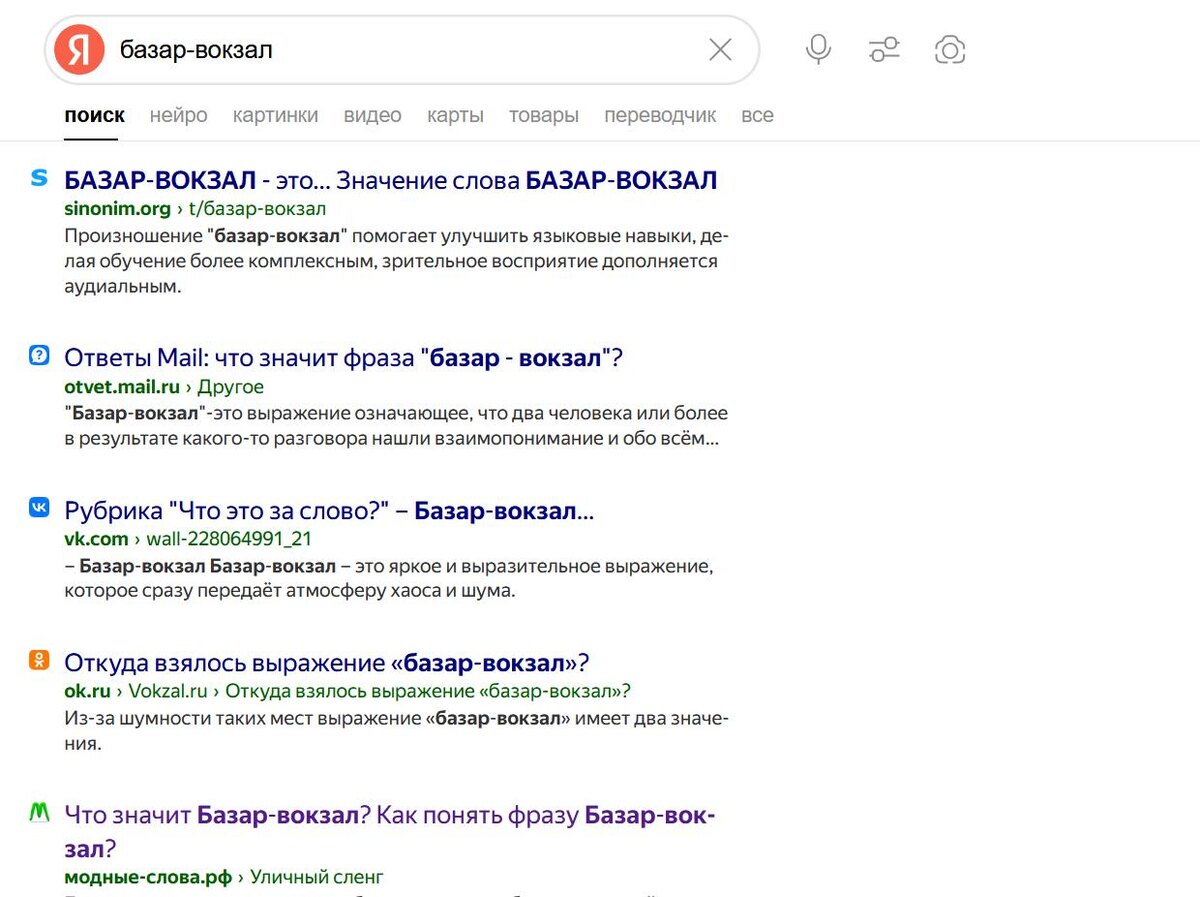Viewport: 1200px width, 897px height.
Task: Open ok.ru domain link
Action: (x=87, y=691)
